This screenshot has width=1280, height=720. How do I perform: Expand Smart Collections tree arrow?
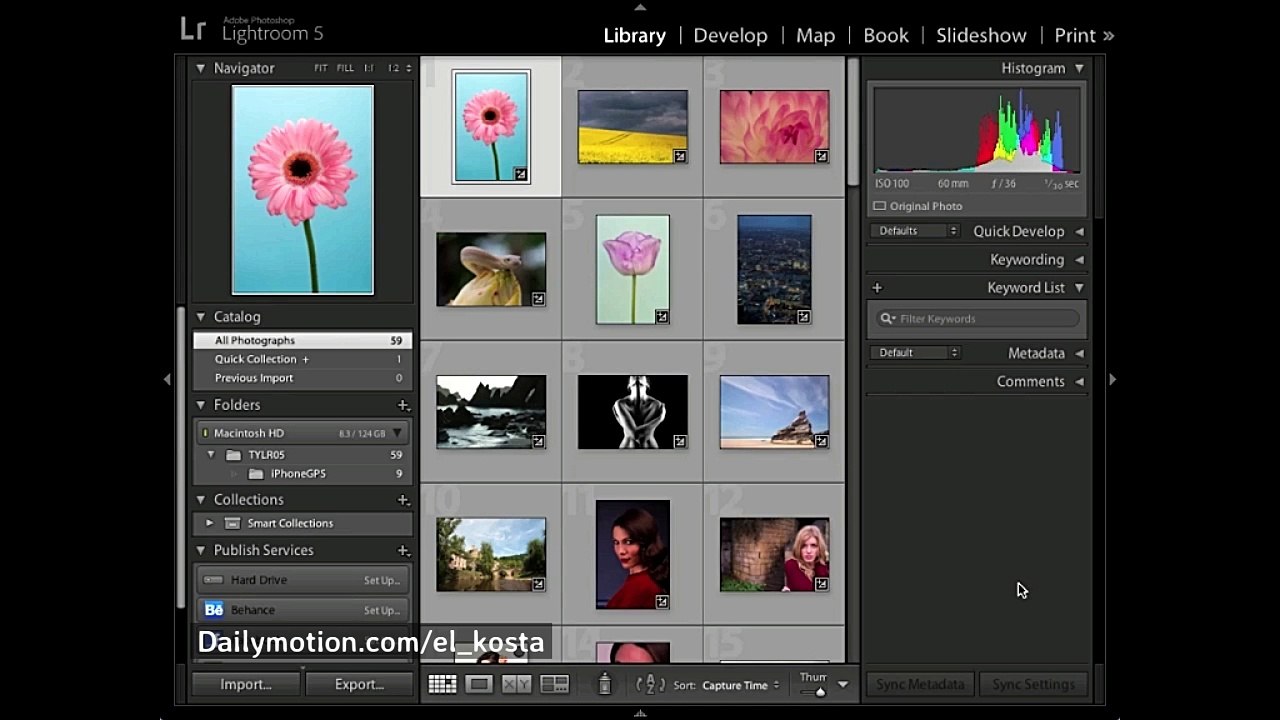click(209, 523)
